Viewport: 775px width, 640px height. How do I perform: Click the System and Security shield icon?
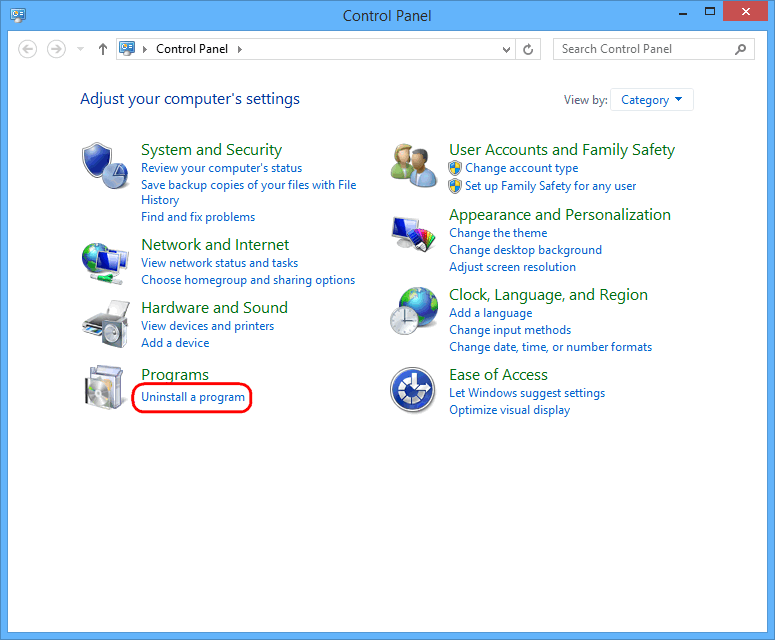click(105, 166)
